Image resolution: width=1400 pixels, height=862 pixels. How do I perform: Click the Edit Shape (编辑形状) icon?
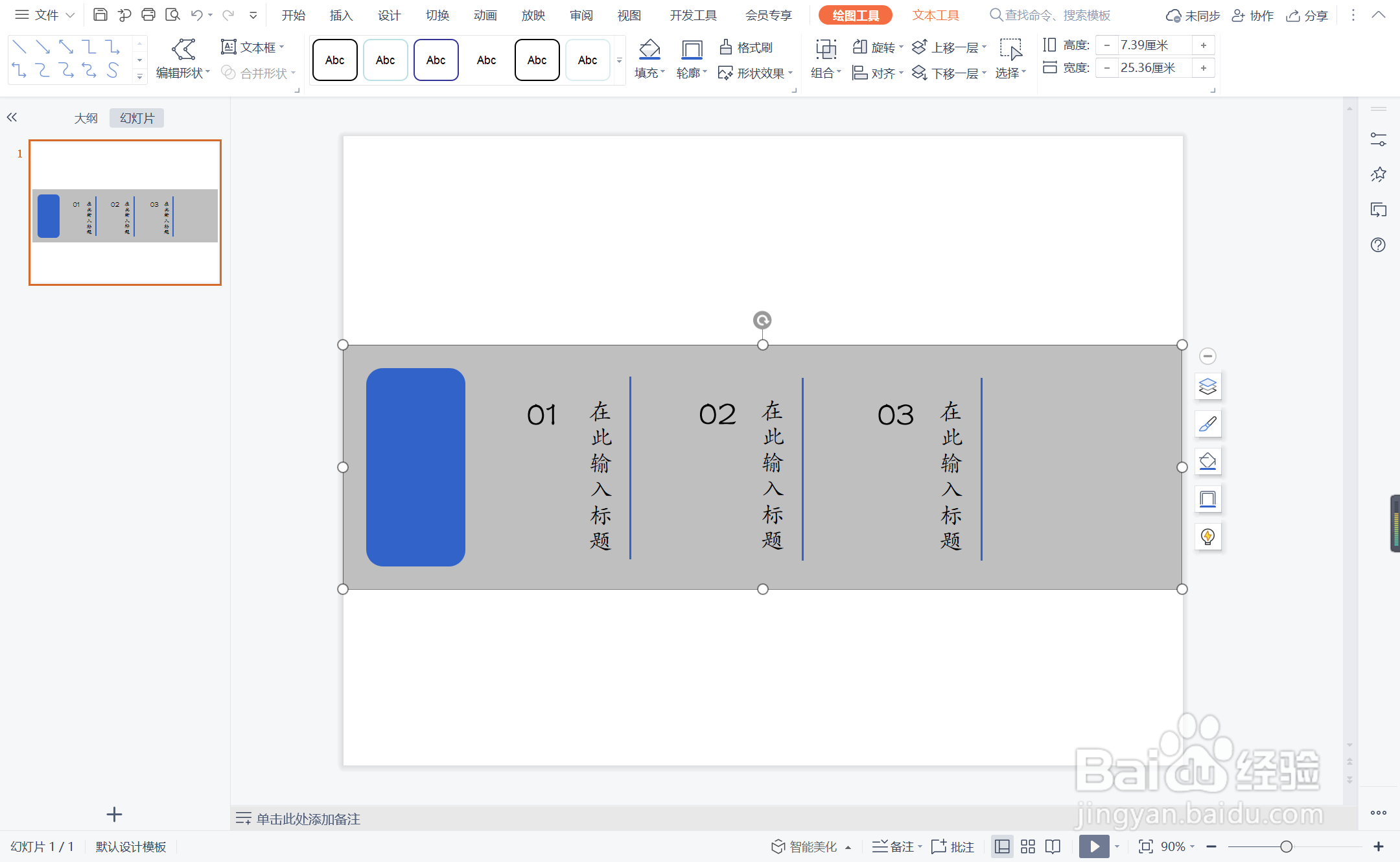183,49
